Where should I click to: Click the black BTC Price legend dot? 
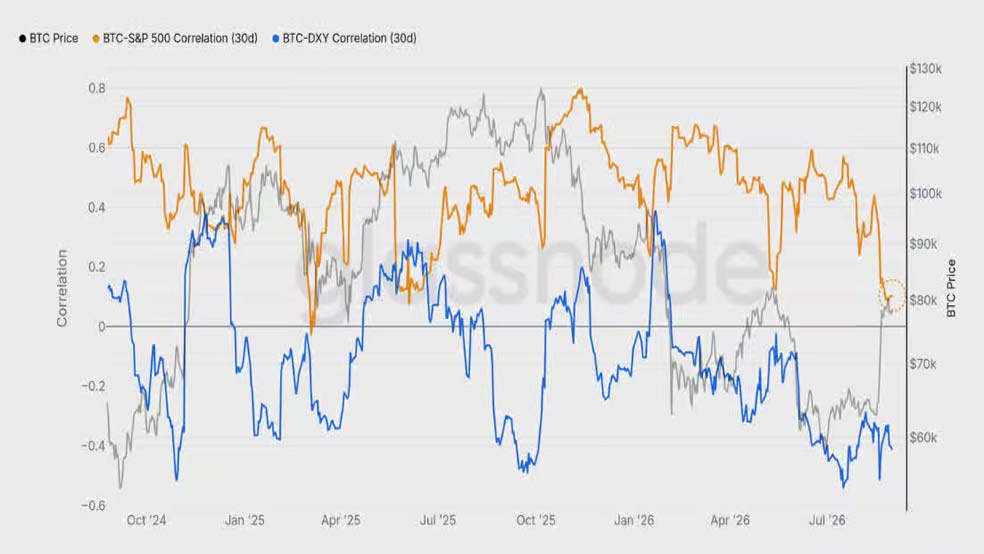coord(23,39)
